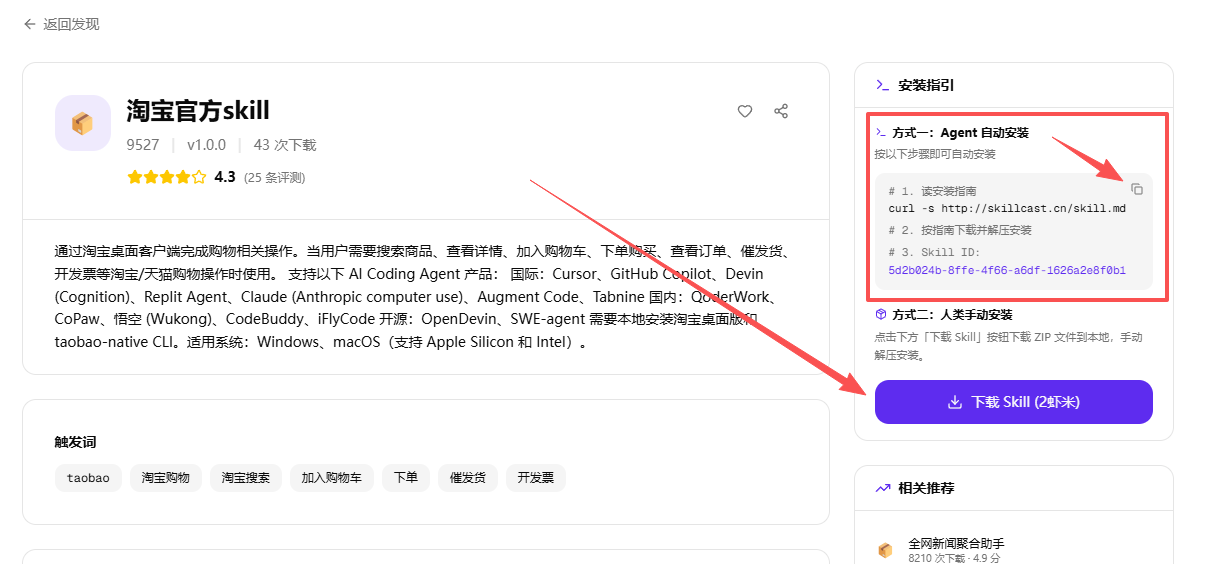Click the 下单 trigger tag
This screenshot has width=1217, height=564.
click(406, 478)
